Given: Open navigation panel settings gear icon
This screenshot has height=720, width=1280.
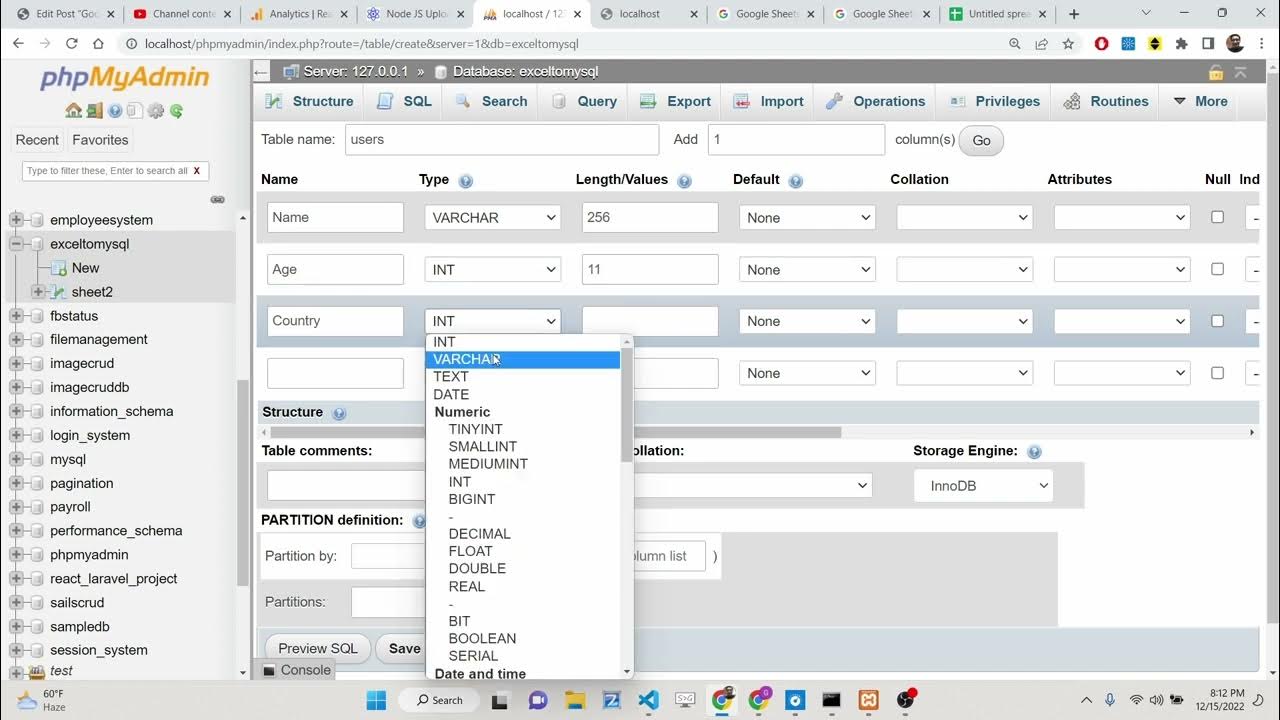Looking at the screenshot, I should pyautogui.click(x=155, y=111).
